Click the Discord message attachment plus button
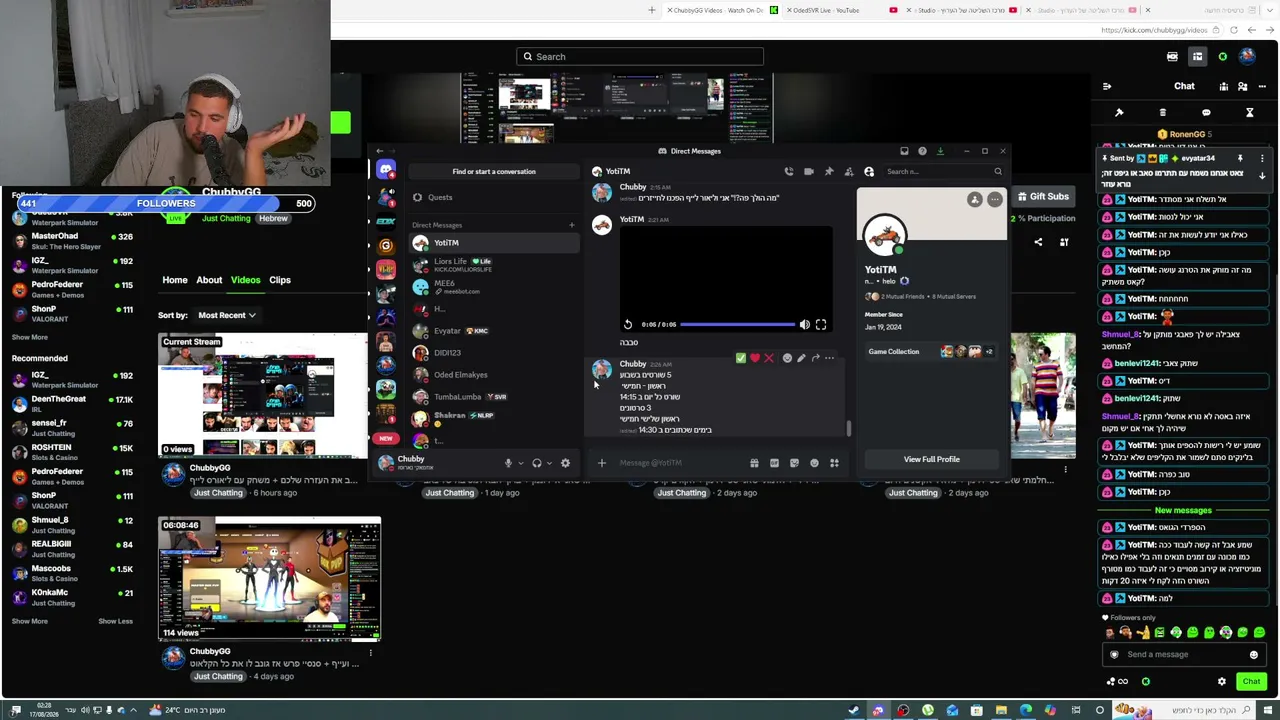The height and width of the screenshot is (720, 1280). (601, 463)
